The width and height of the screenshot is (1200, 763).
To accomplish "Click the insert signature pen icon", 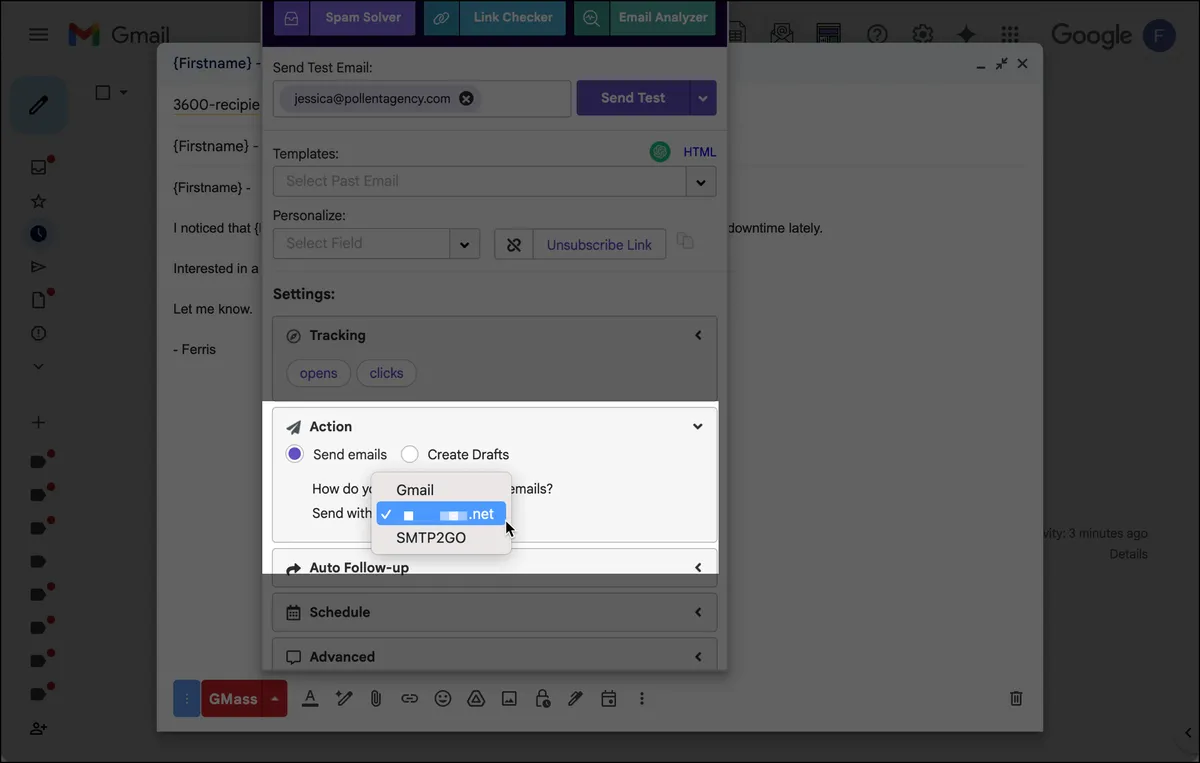I will click(x=575, y=698).
